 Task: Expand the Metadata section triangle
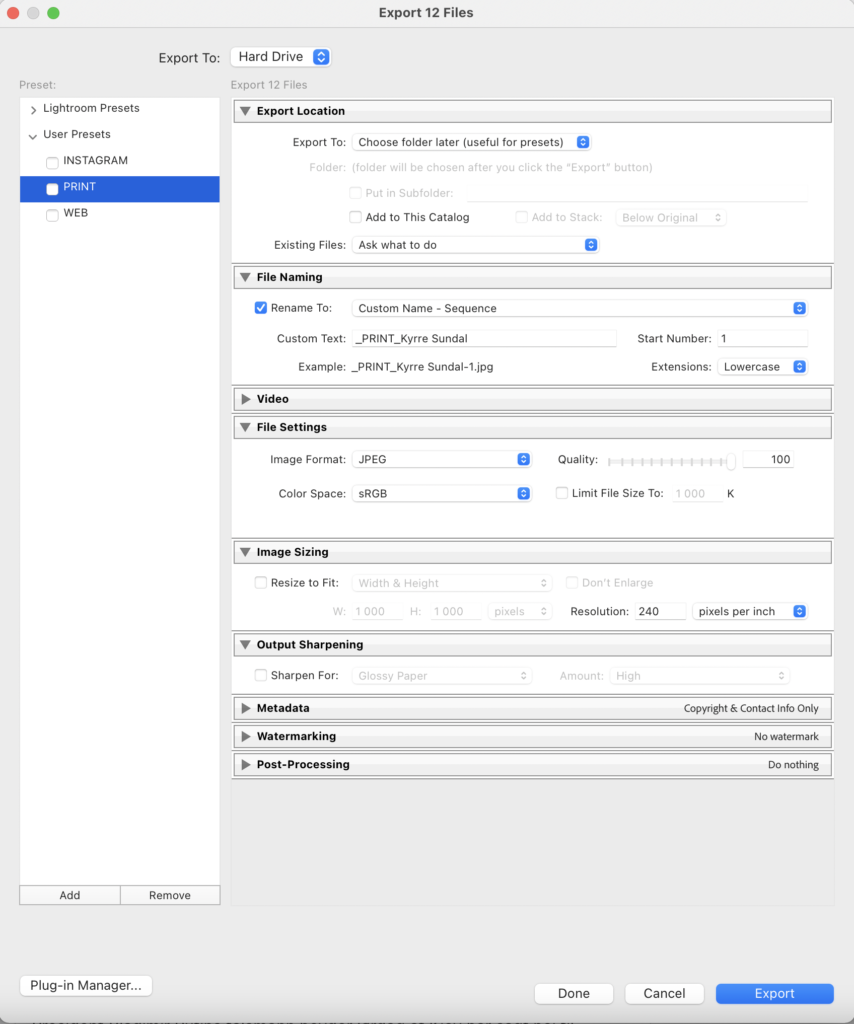(245, 708)
